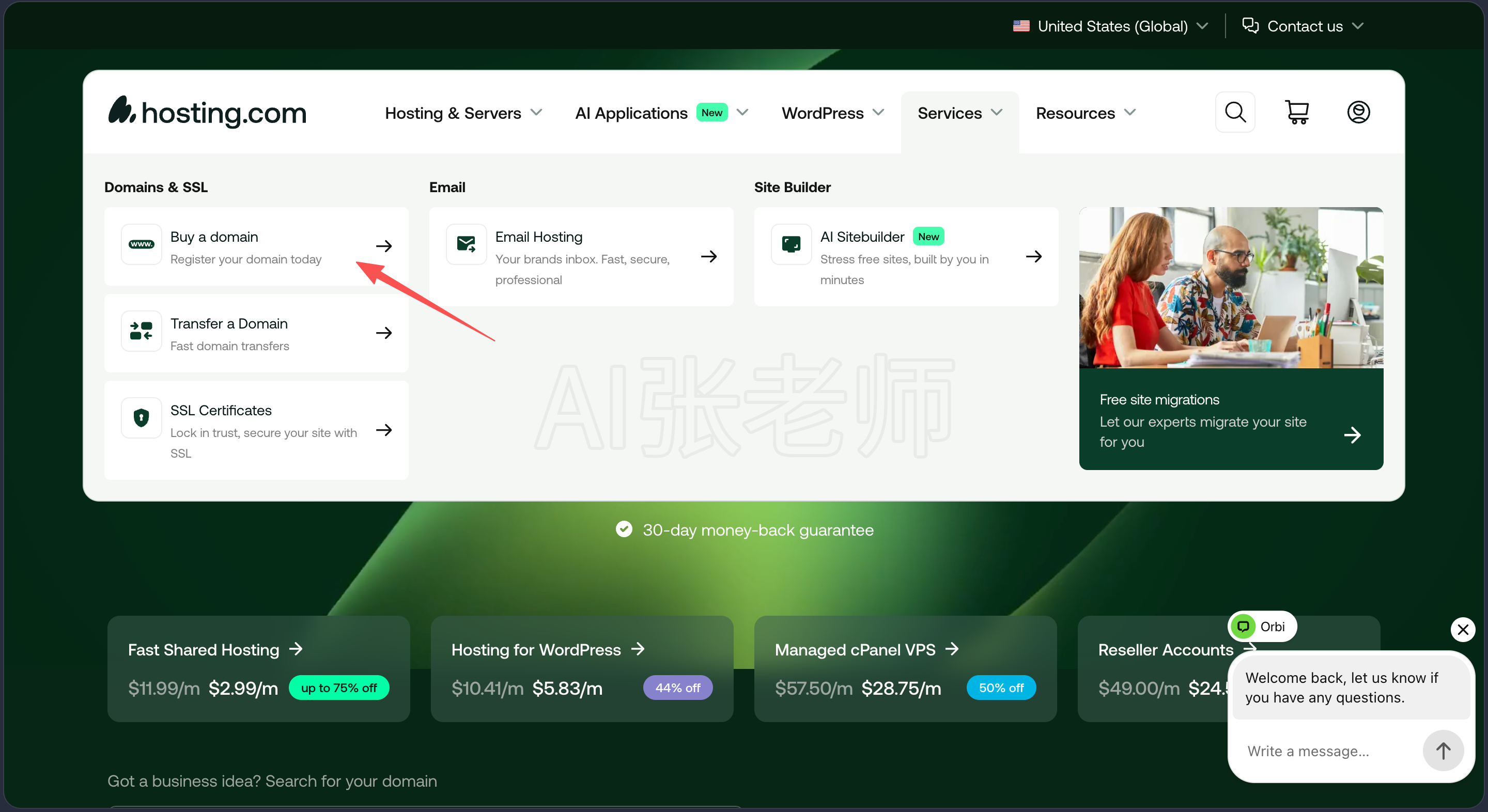This screenshot has height=812, width=1488.
Task: Click the 50% off badge
Action: pyautogui.click(x=1001, y=688)
